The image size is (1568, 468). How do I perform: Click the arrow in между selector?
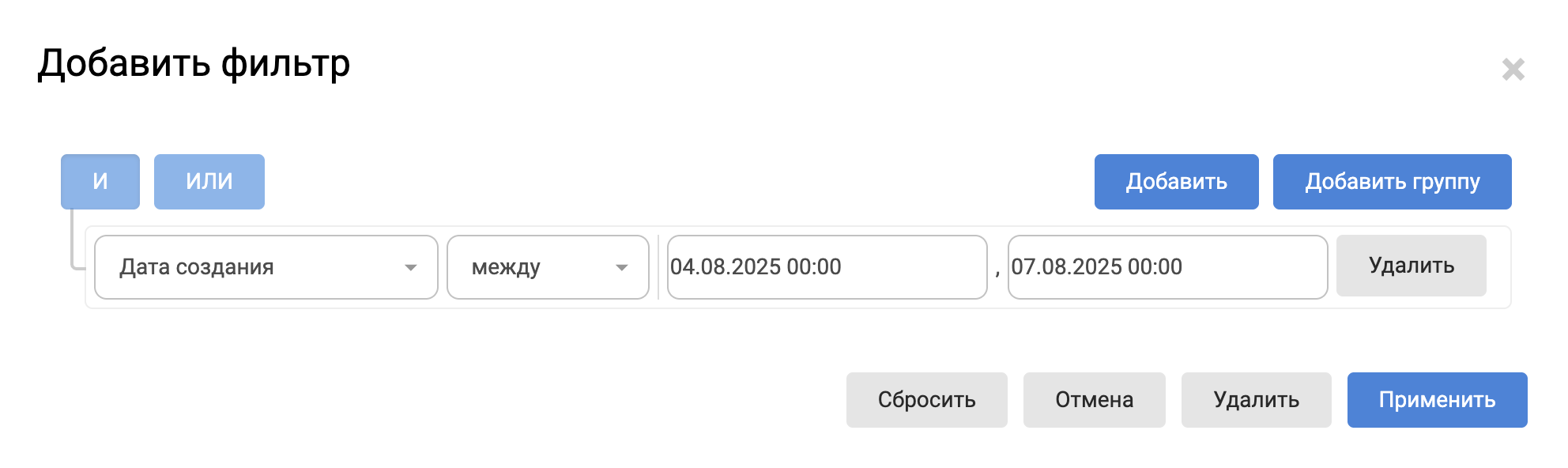coord(621,268)
